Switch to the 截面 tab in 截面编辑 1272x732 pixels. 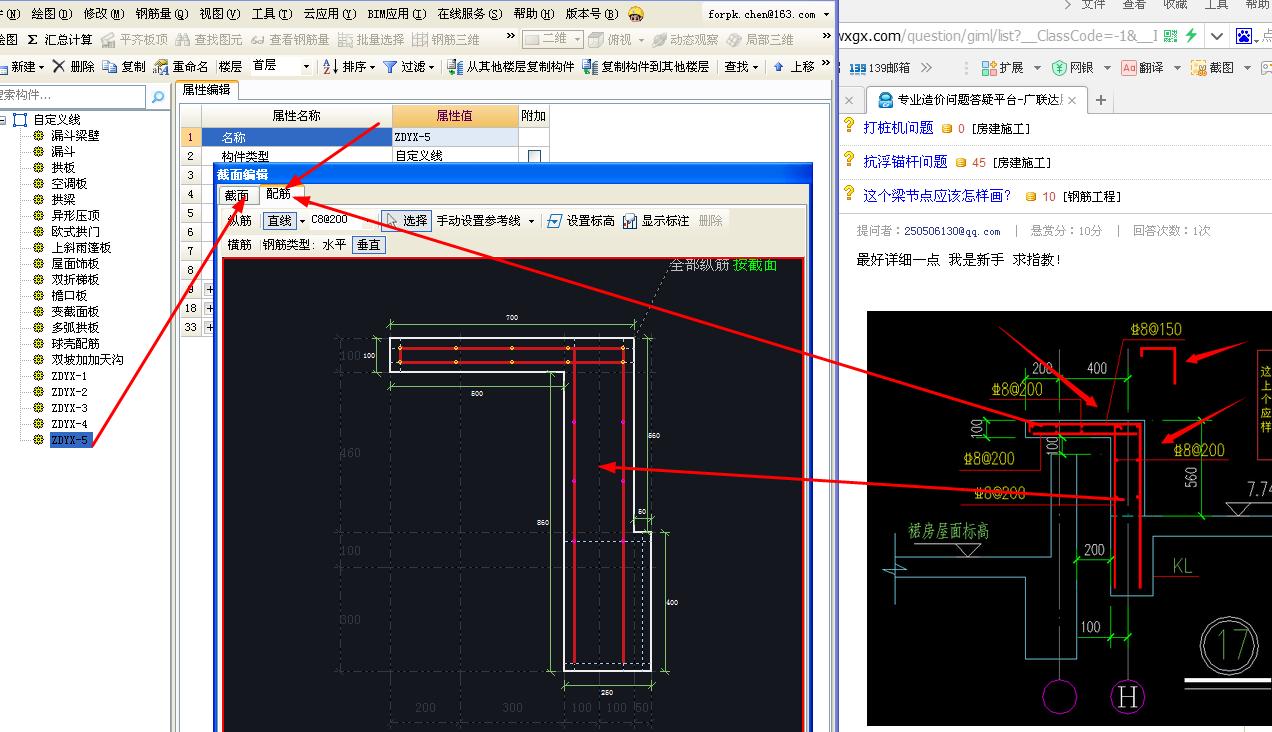[x=237, y=196]
